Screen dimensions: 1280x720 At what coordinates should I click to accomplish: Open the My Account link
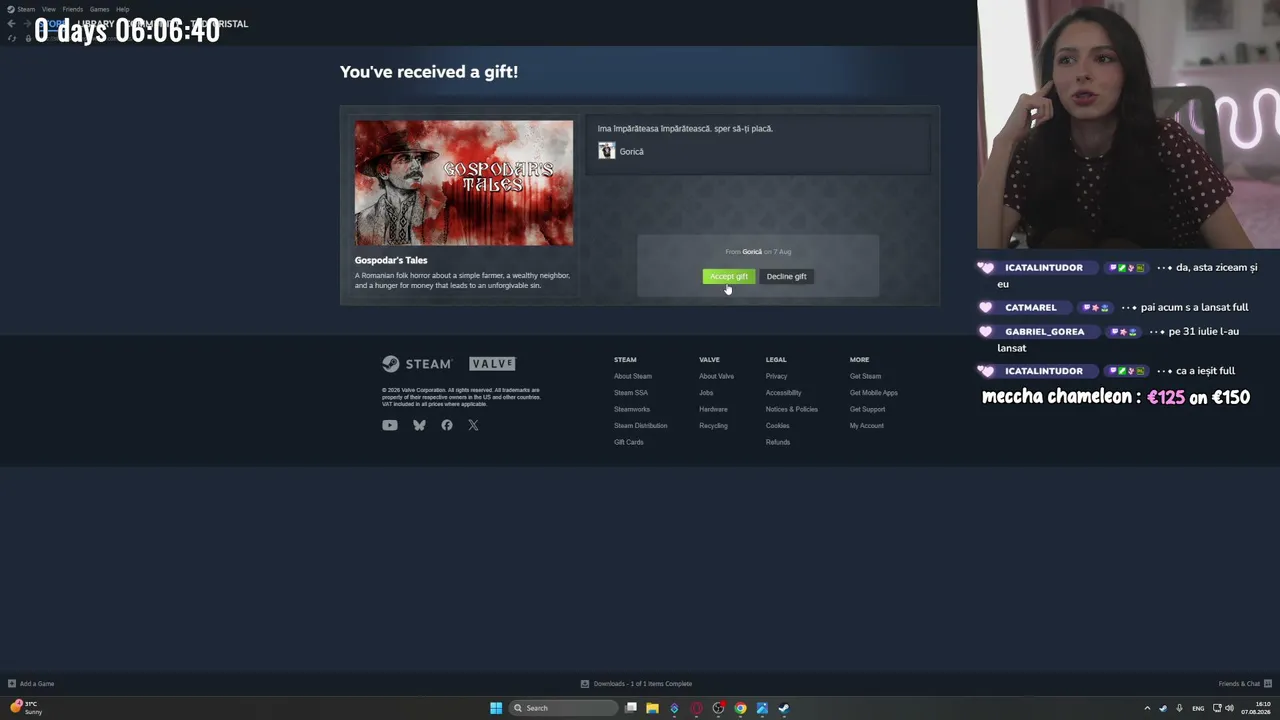point(867,426)
